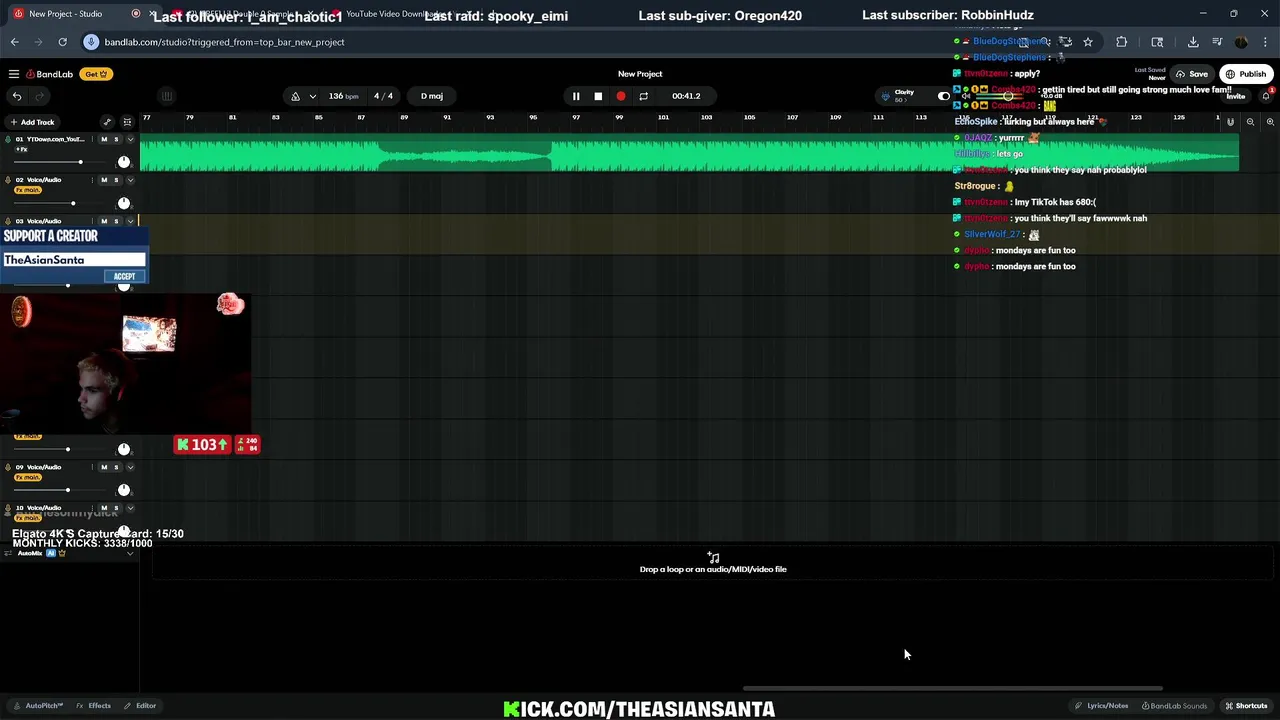Click track 01 pan knob
Image resolution: width=1280 pixels, height=720 pixels.
click(x=124, y=162)
